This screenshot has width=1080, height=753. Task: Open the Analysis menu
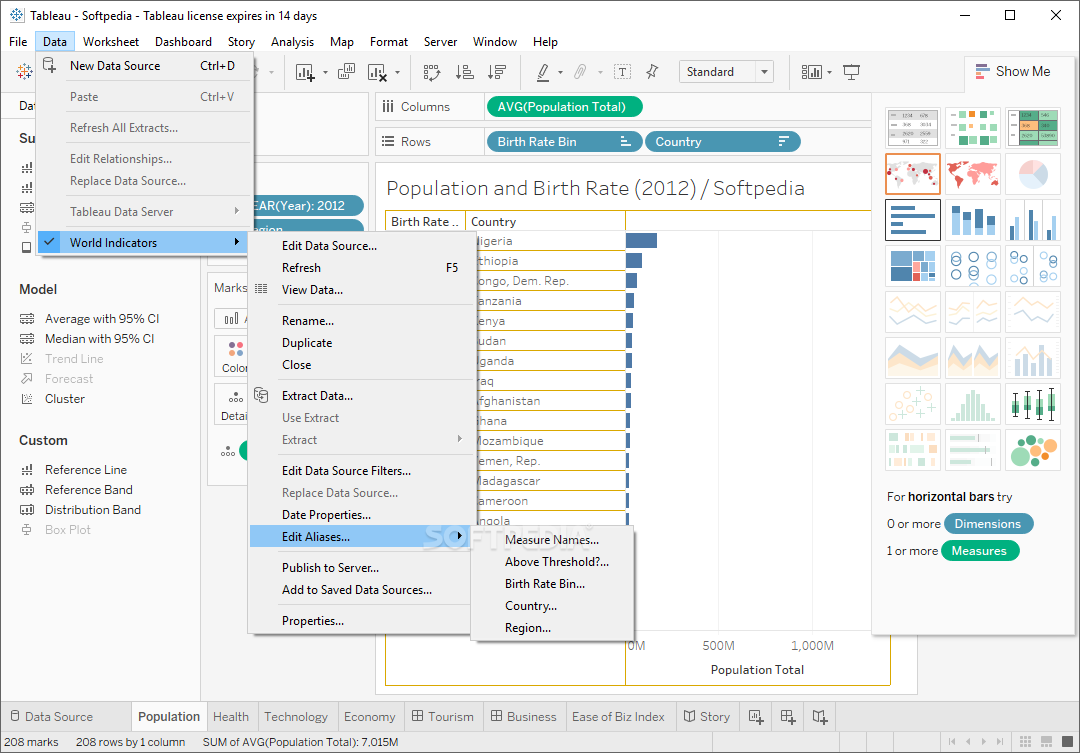292,42
